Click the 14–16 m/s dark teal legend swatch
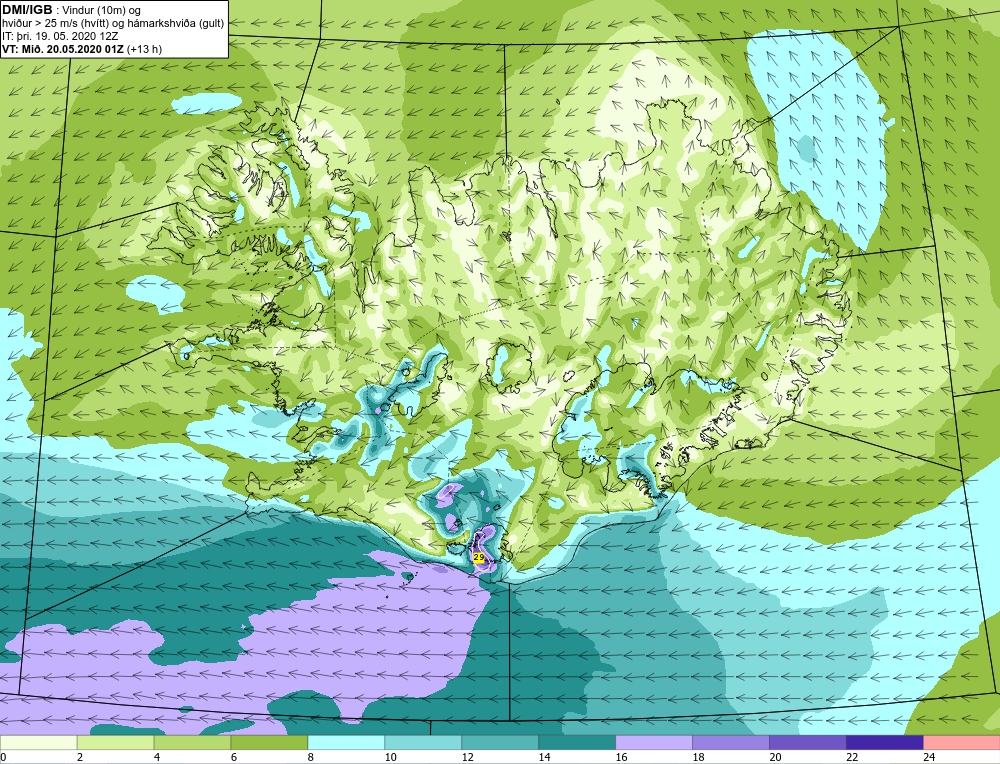Viewport: 1000px width, 764px height. (x=577, y=742)
